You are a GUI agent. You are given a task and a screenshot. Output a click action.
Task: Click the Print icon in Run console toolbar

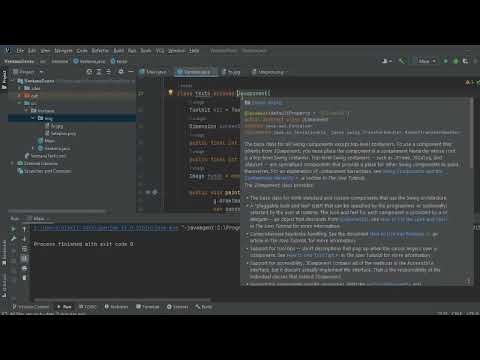[x=24, y=268]
